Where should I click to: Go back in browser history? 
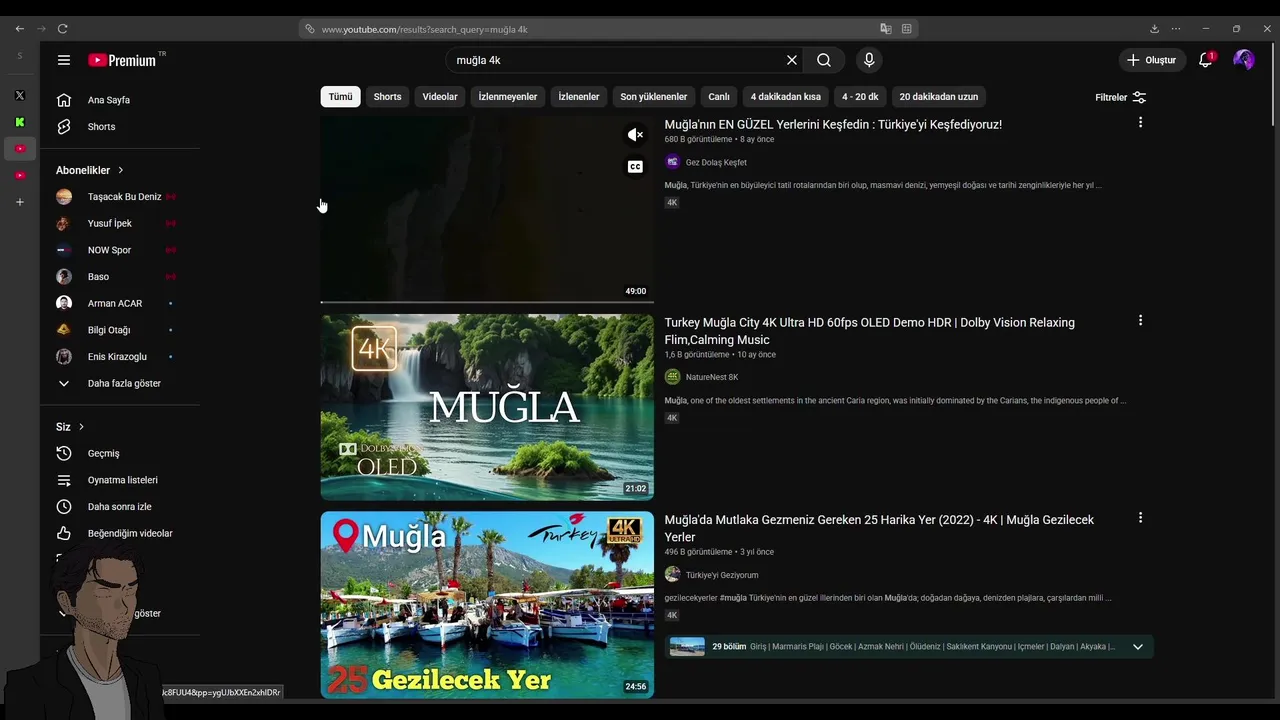coord(19,29)
